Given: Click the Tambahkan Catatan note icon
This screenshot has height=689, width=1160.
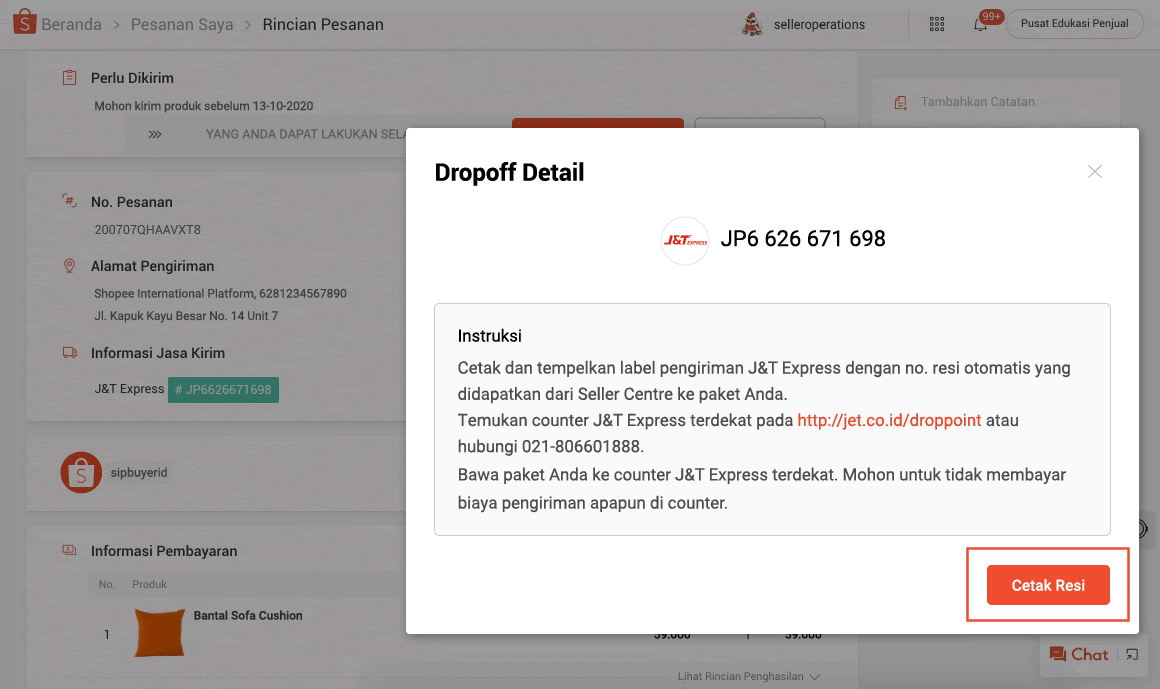Looking at the screenshot, I should pos(900,103).
